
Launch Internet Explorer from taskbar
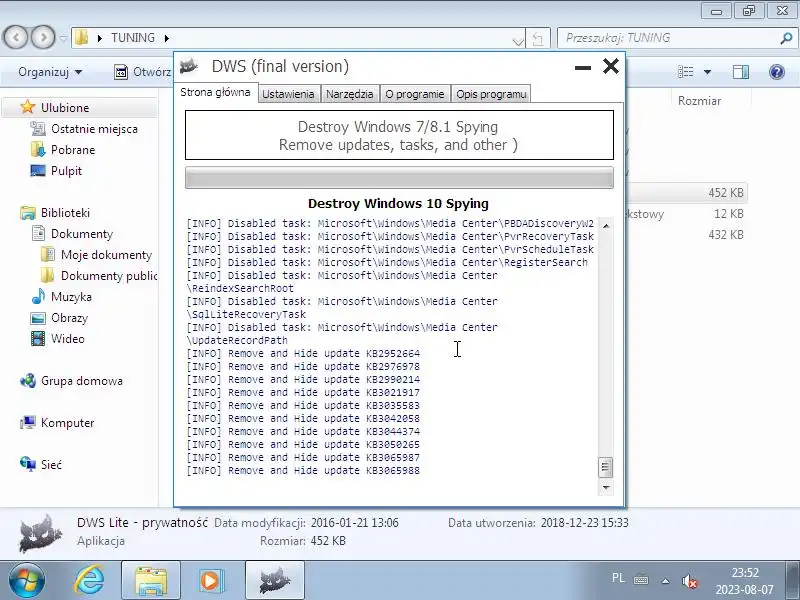[x=89, y=581]
